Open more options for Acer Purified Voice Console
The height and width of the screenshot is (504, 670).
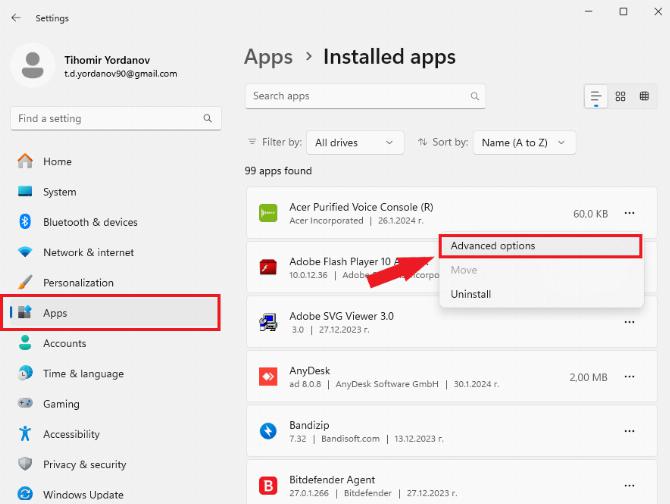pos(629,213)
